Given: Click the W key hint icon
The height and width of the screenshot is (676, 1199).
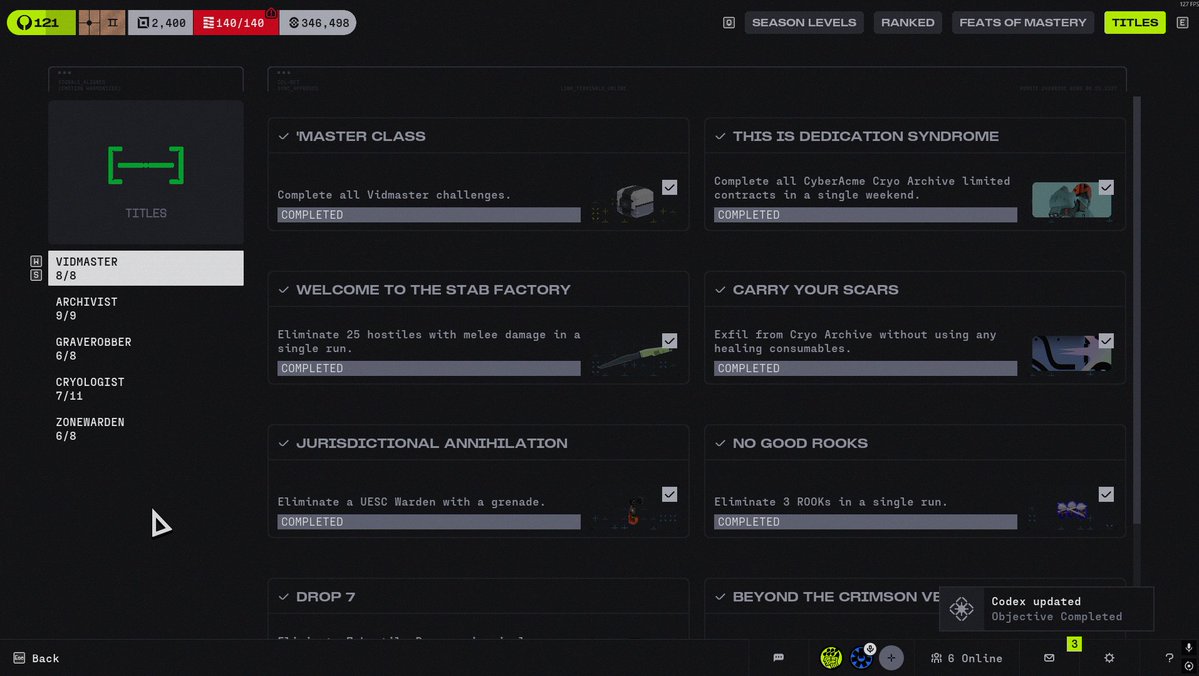Looking at the screenshot, I should tap(36, 262).
